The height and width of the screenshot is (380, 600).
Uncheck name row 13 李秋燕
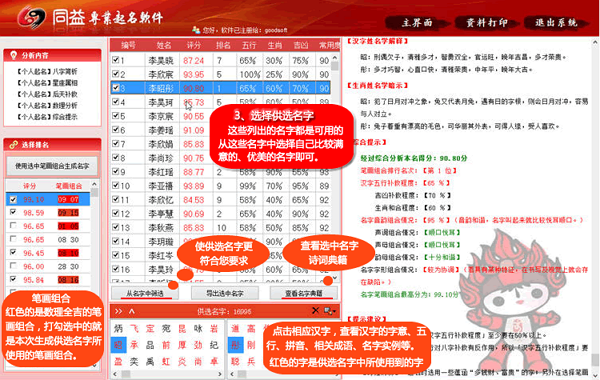[x=116, y=227]
